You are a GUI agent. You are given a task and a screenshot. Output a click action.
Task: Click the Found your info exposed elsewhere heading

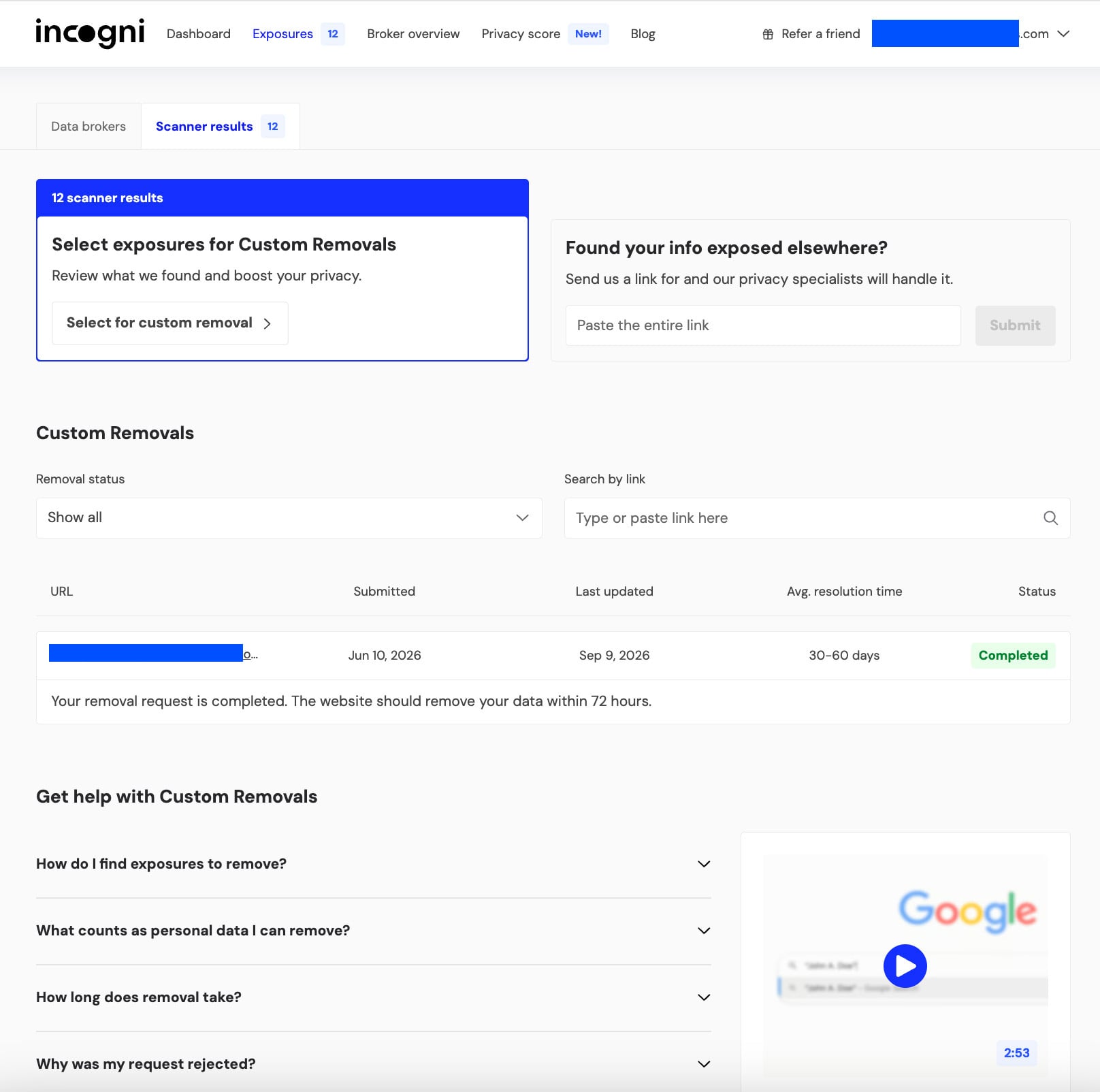coord(726,248)
